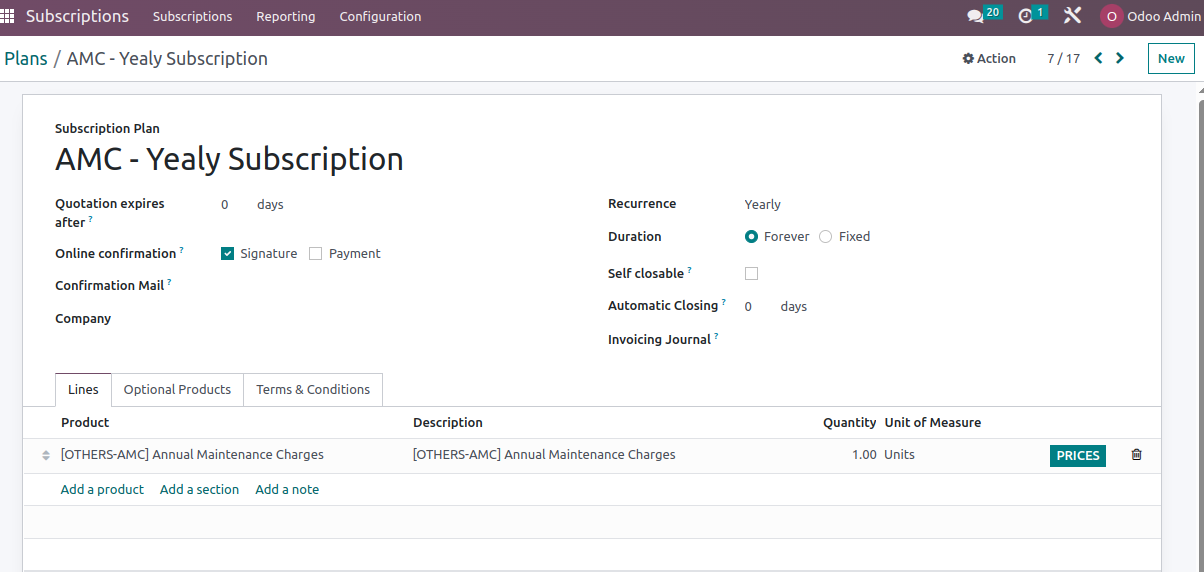Click Add a note link

287,489
